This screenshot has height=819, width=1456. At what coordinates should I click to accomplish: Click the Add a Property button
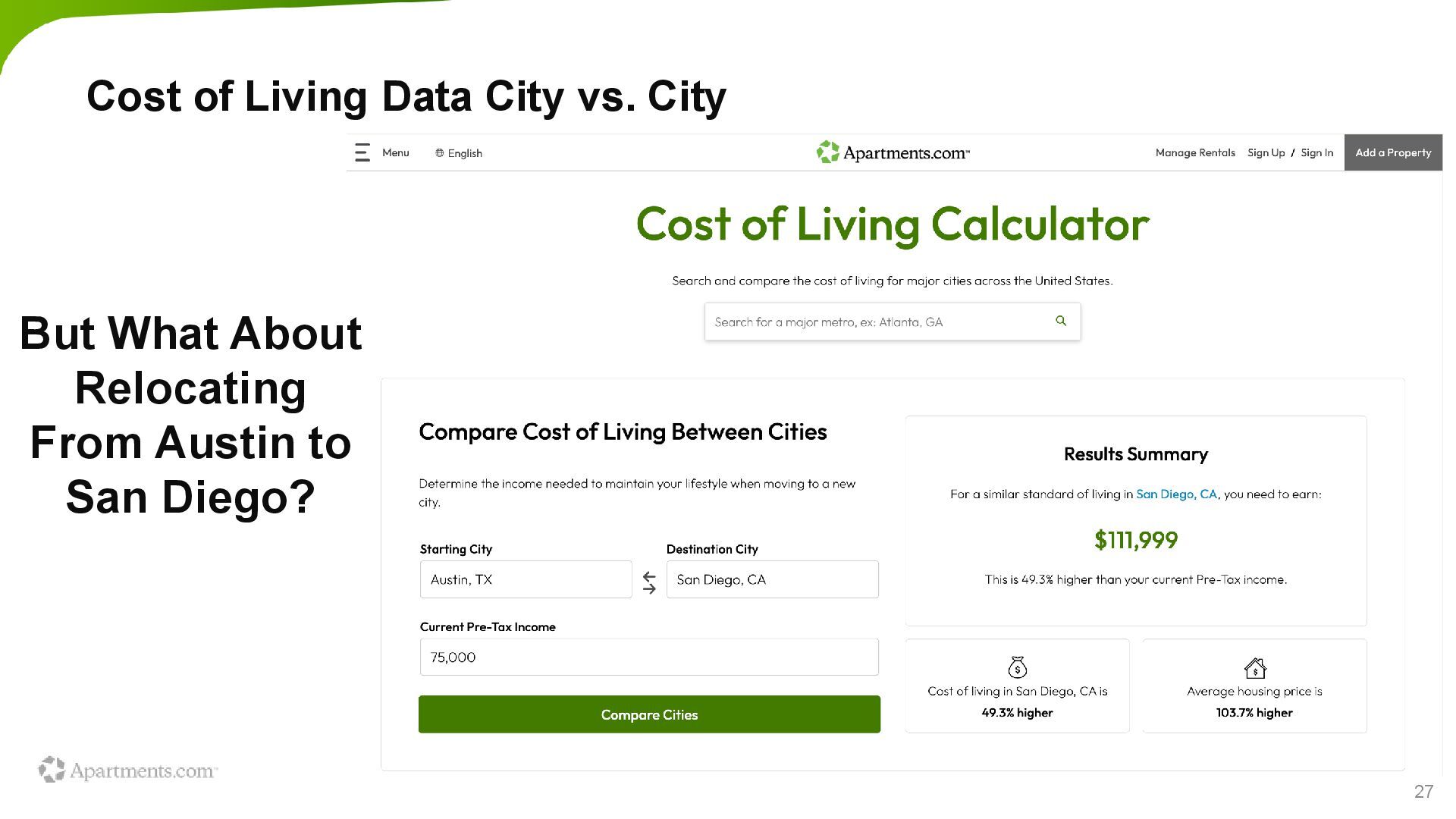point(1393,152)
